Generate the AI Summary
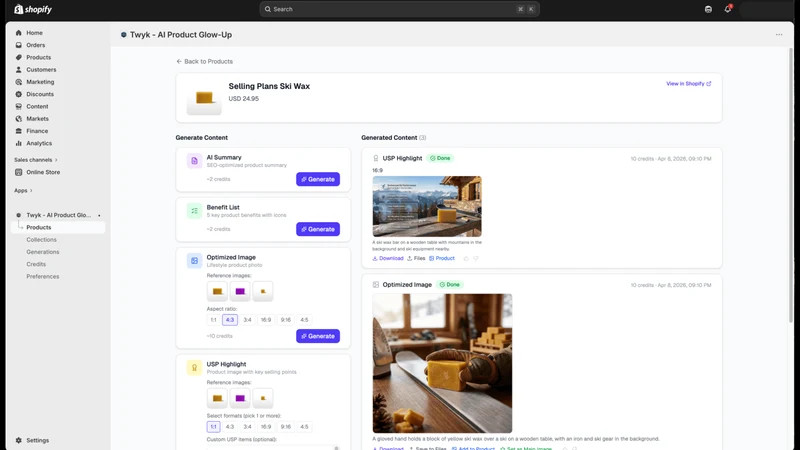The width and height of the screenshot is (800, 450). tap(318, 179)
